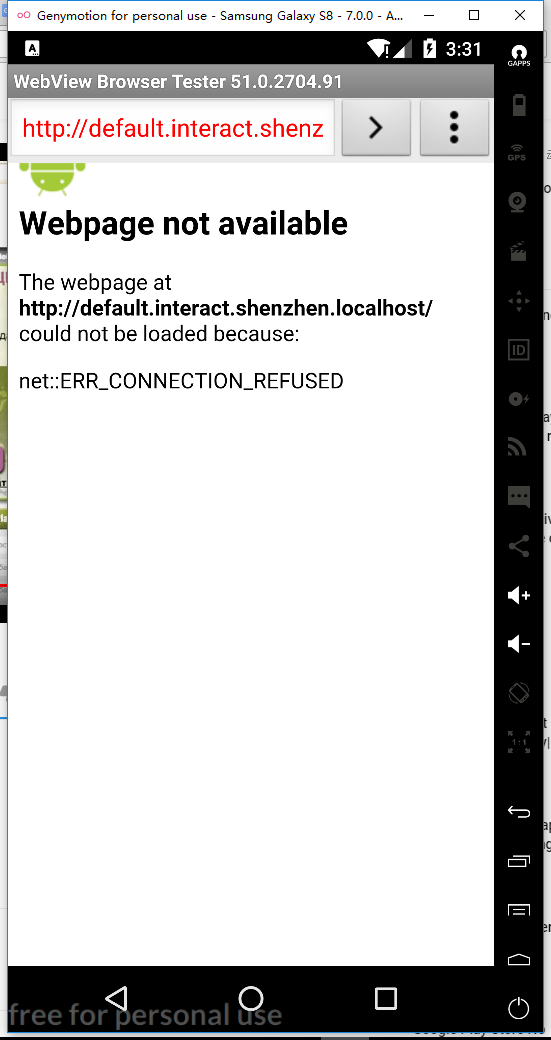
Task: Open the three-dot overflow menu
Action: point(454,127)
